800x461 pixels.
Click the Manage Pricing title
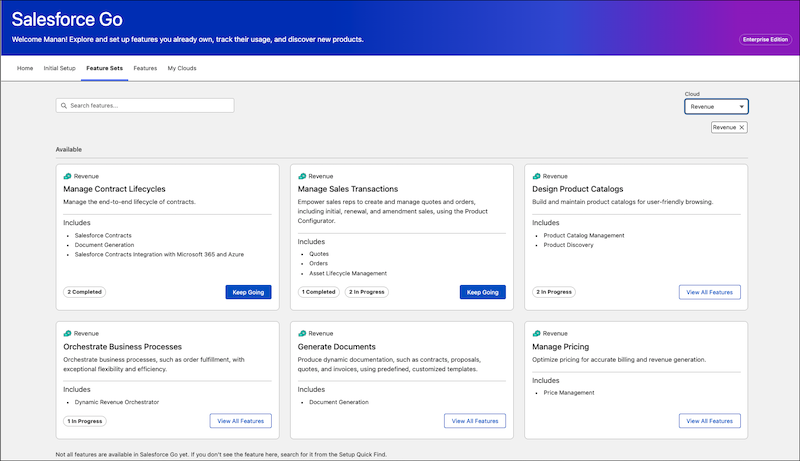tap(561, 347)
